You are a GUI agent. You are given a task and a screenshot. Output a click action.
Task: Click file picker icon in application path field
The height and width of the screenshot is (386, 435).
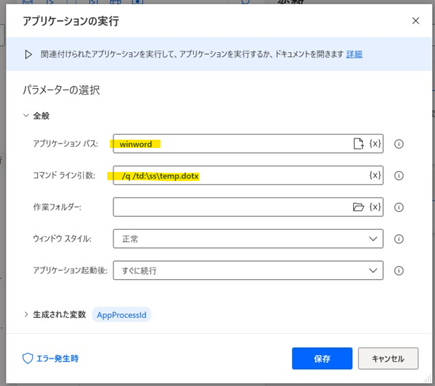click(x=358, y=144)
